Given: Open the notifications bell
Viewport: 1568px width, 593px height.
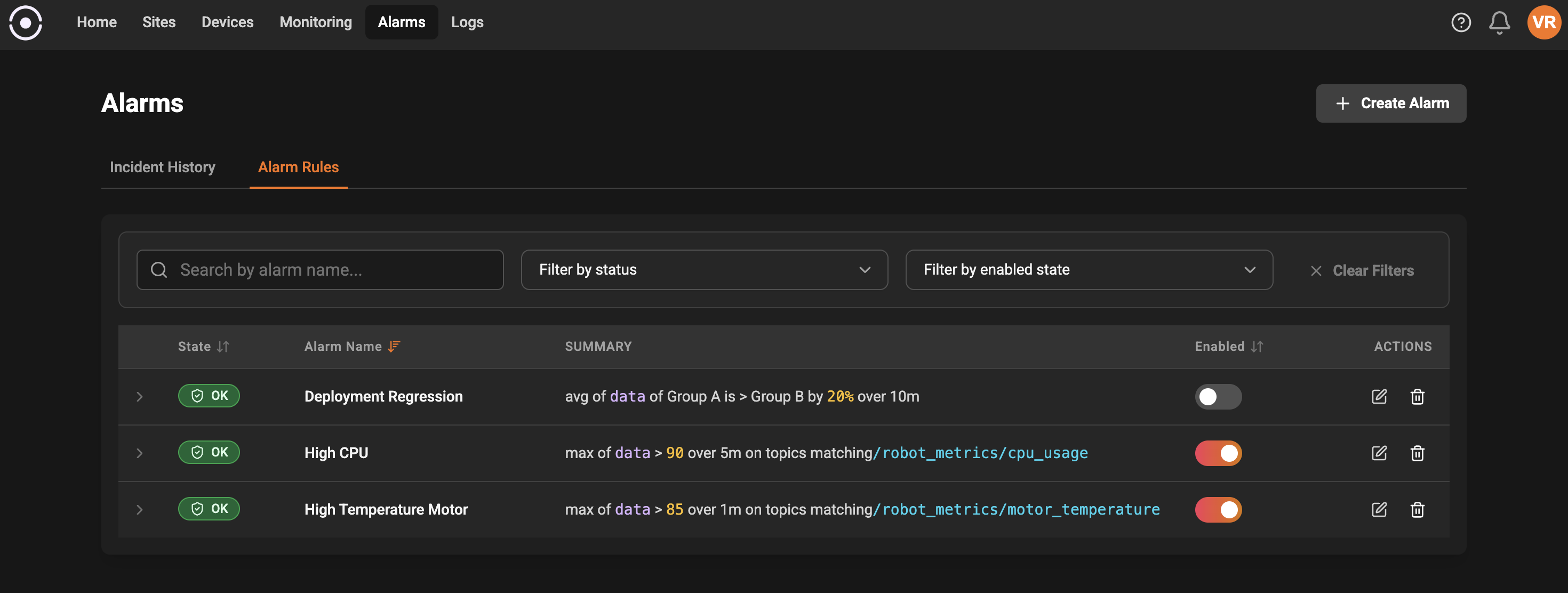Looking at the screenshot, I should 1499,22.
